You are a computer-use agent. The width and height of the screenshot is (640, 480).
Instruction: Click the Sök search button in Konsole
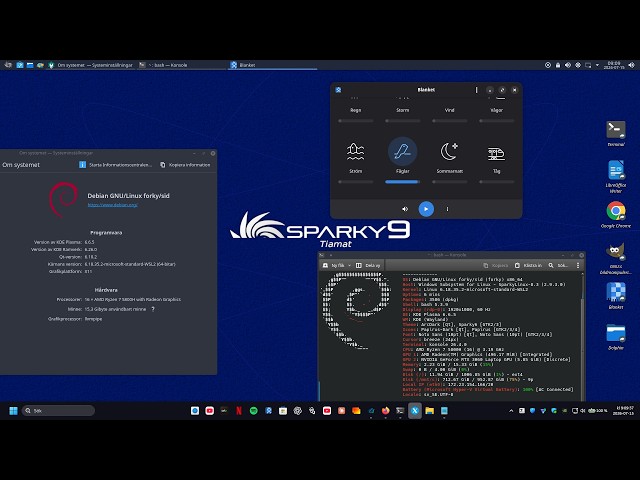pyautogui.click(x=559, y=265)
